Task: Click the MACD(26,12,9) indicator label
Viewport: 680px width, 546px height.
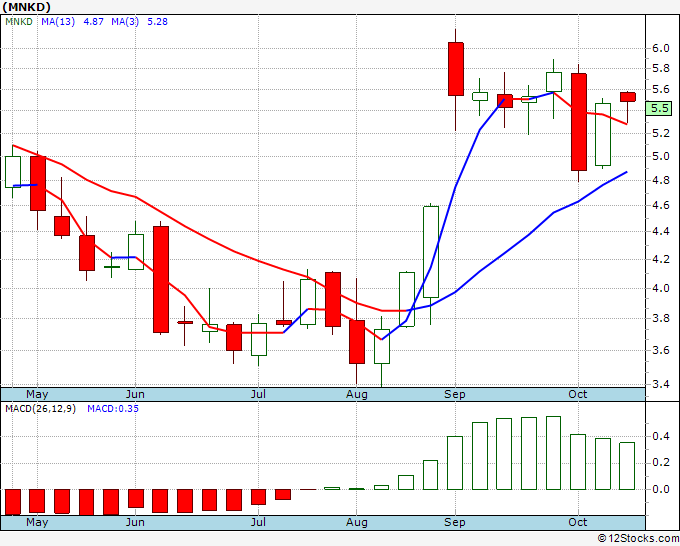Action: [x=40, y=409]
